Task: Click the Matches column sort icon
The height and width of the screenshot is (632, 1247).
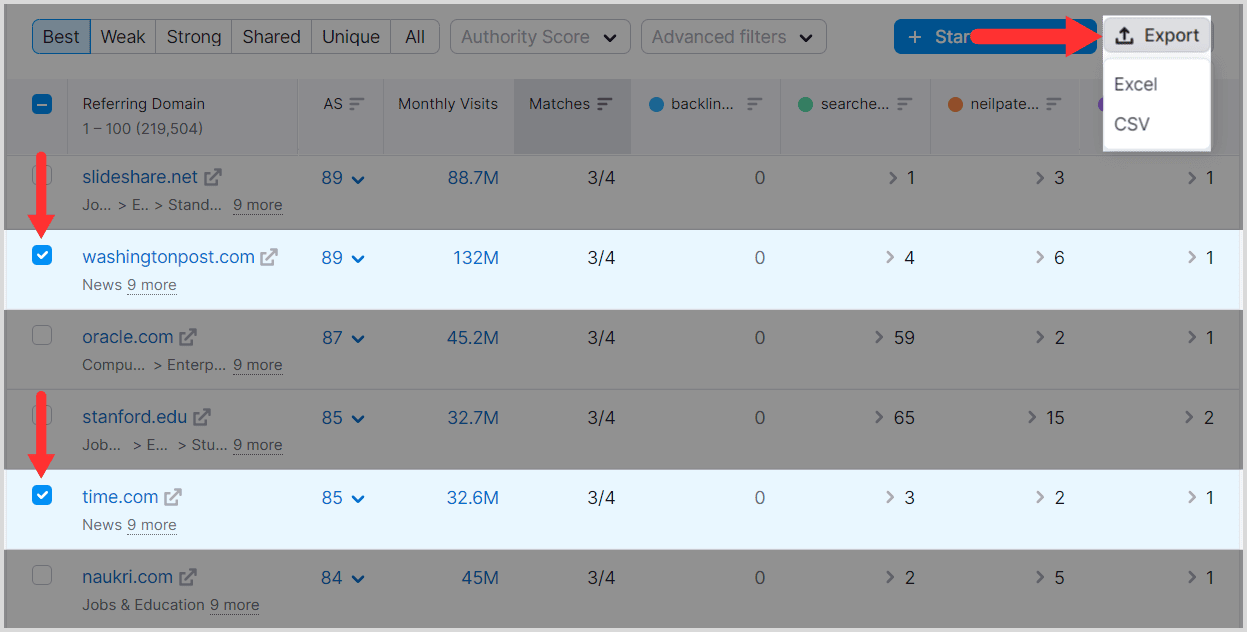Action: pyautogui.click(x=604, y=104)
